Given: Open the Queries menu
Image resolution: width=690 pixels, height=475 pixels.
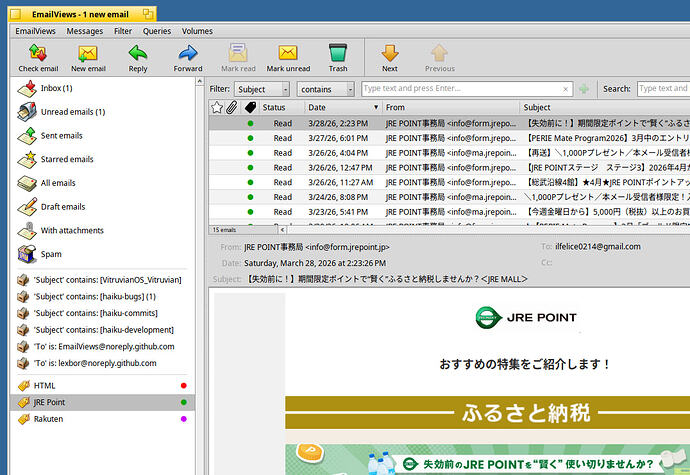Looking at the screenshot, I should click(x=157, y=31).
